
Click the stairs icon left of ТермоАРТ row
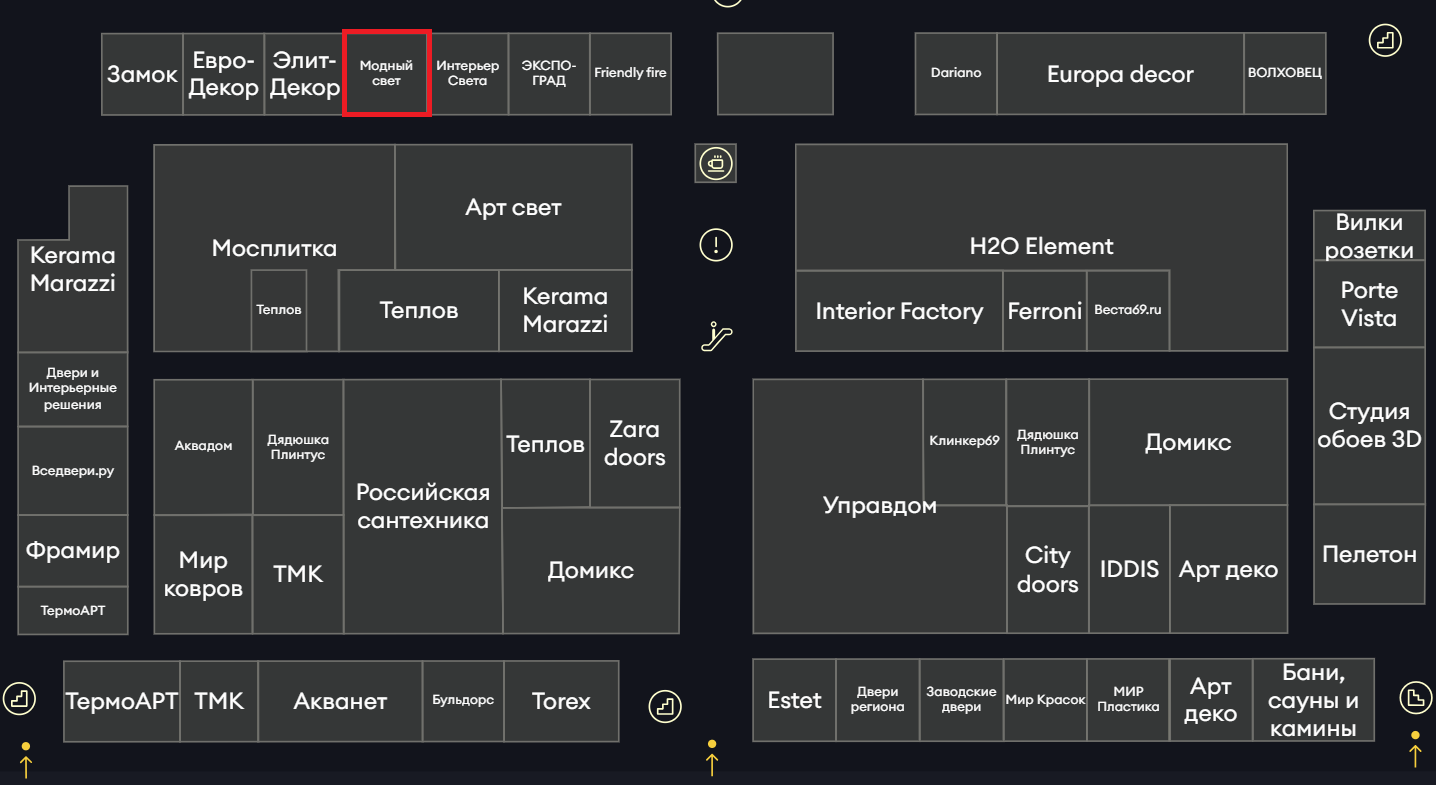(20, 697)
